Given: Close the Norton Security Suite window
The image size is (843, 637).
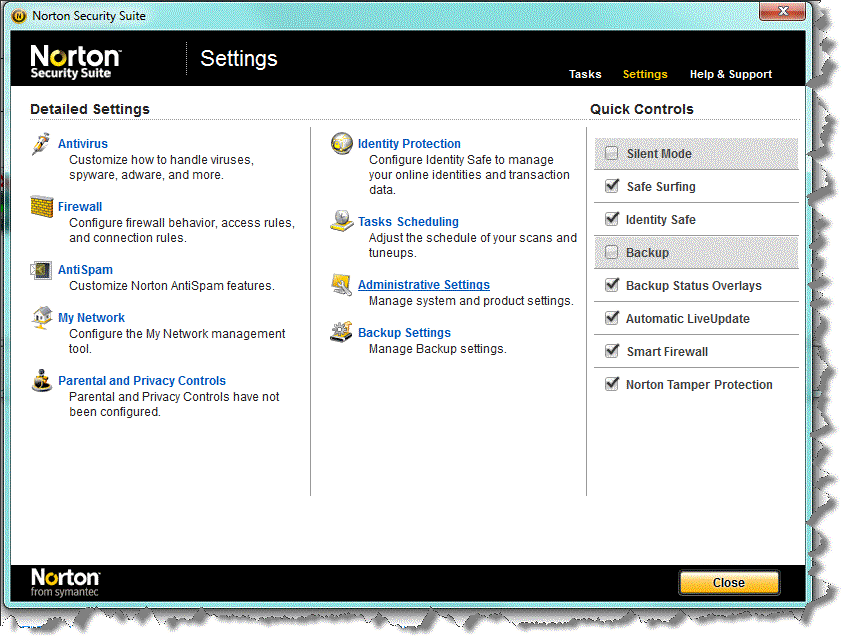Looking at the screenshot, I should click(783, 11).
